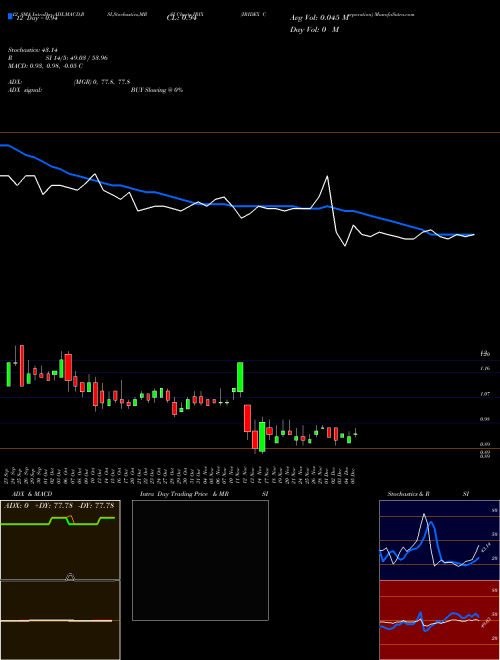Image resolution: width=500 pixels, height=660 pixels.
Task: Click the 1.16 price axis label
Action: tap(484, 368)
